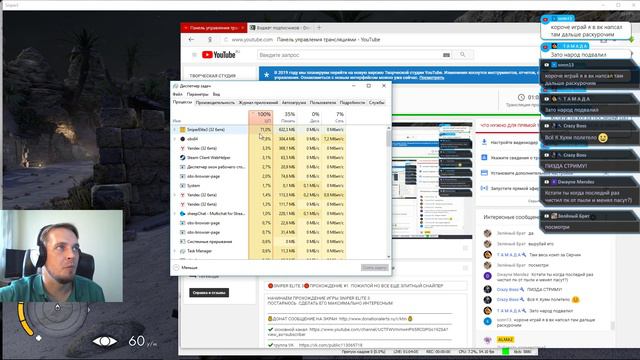Click the YouTube logo in the browser
The image size is (640, 360).
[x=219, y=55]
